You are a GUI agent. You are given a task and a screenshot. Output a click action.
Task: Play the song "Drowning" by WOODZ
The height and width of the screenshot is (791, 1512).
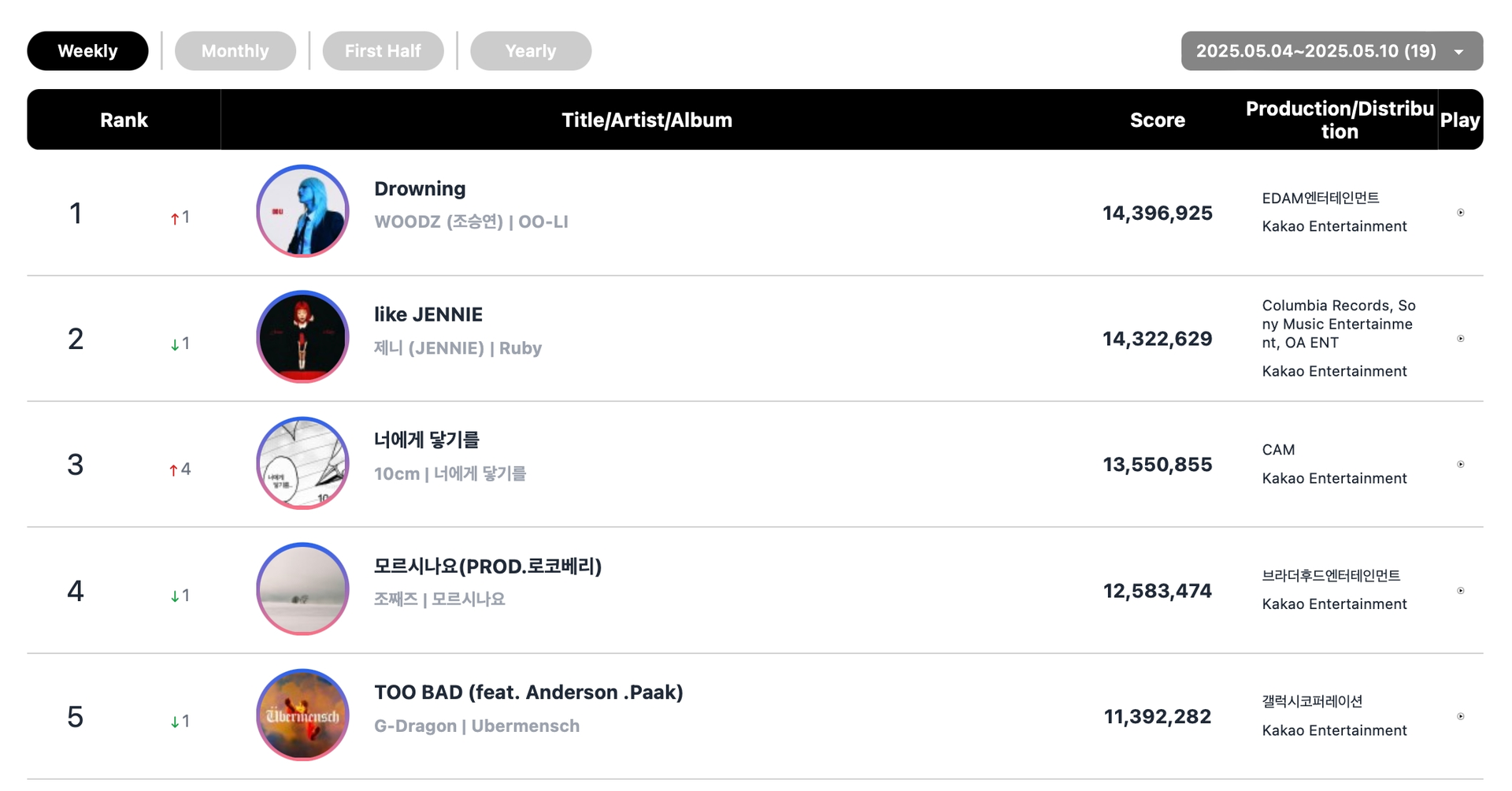pos(1461,211)
